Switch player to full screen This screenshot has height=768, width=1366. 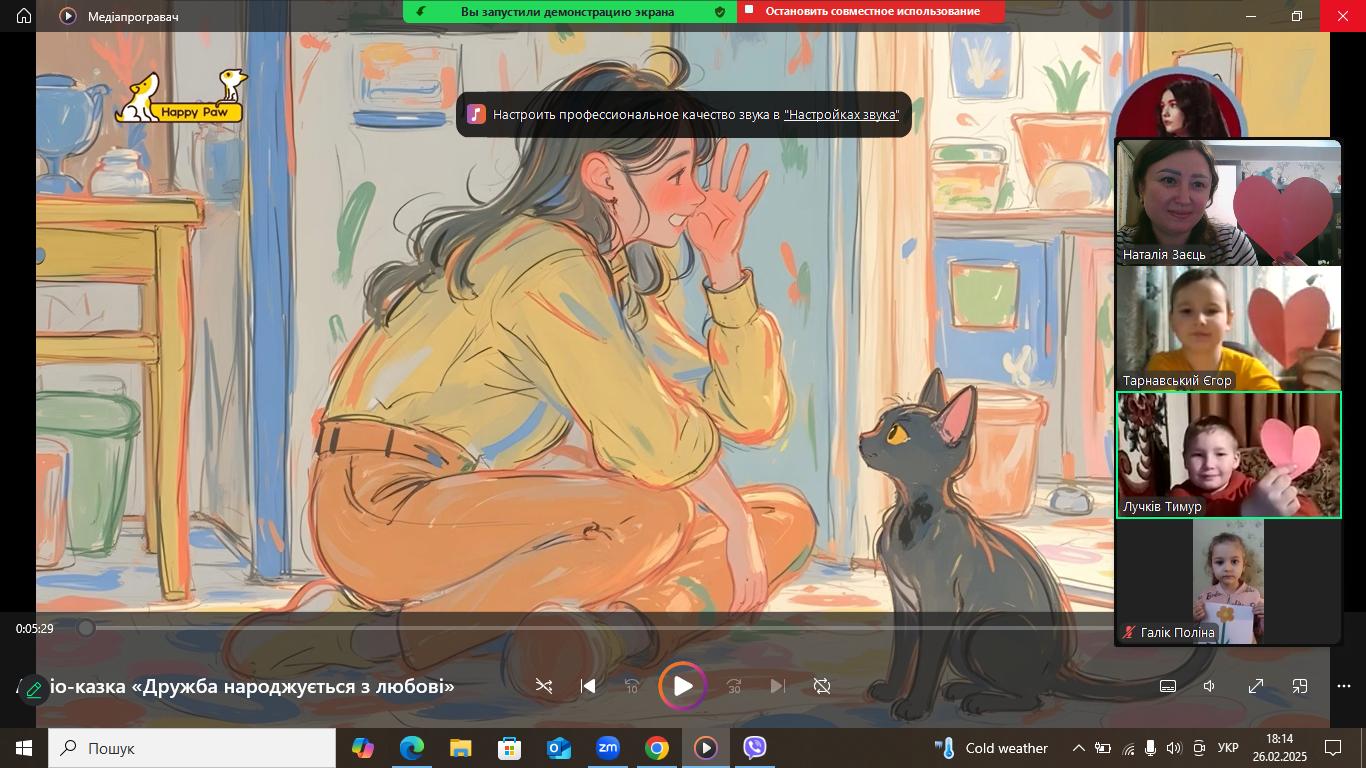pyautogui.click(x=1256, y=686)
